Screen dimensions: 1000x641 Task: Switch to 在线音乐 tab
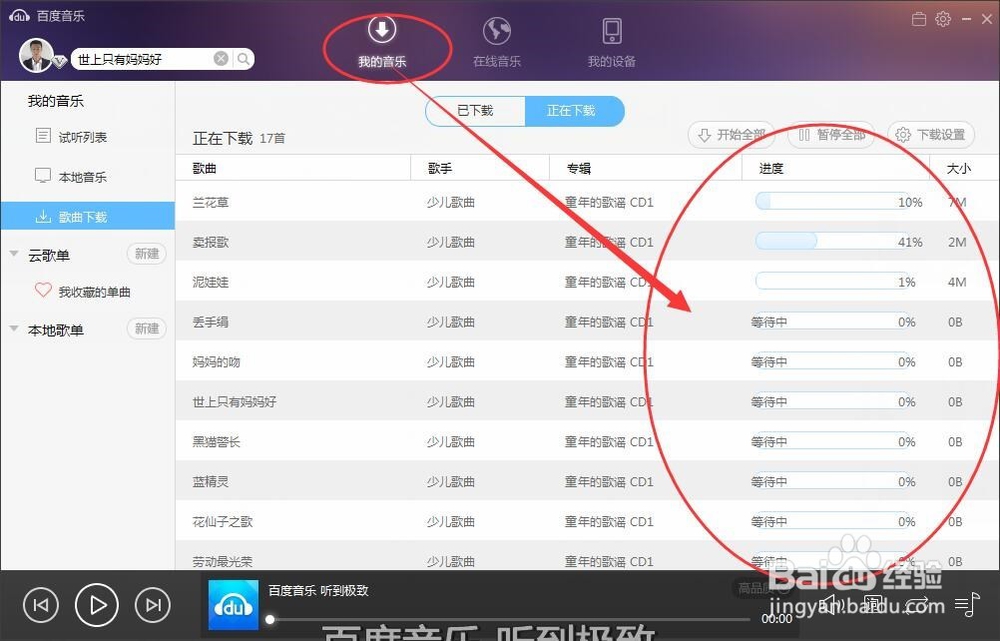pyautogui.click(x=497, y=43)
